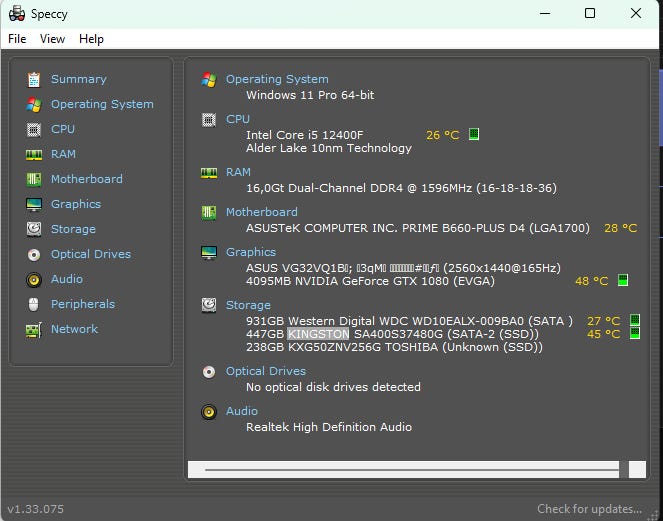
Task: Open the Operating System heading link
Action: pyautogui.click(x=277, y=80)
